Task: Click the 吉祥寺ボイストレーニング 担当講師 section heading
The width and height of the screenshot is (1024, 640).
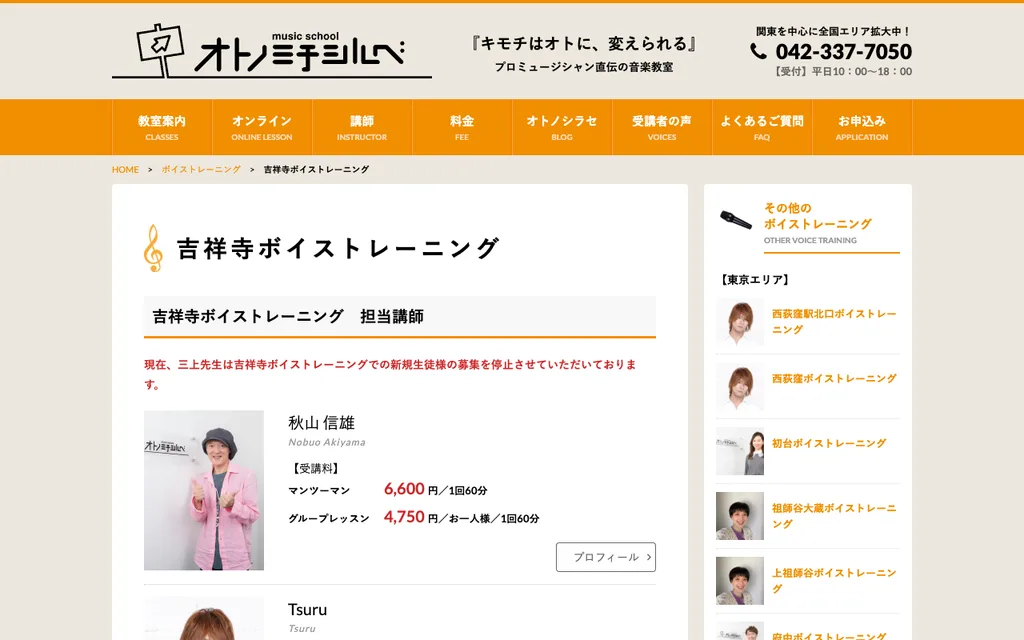Action: point(400,316)
